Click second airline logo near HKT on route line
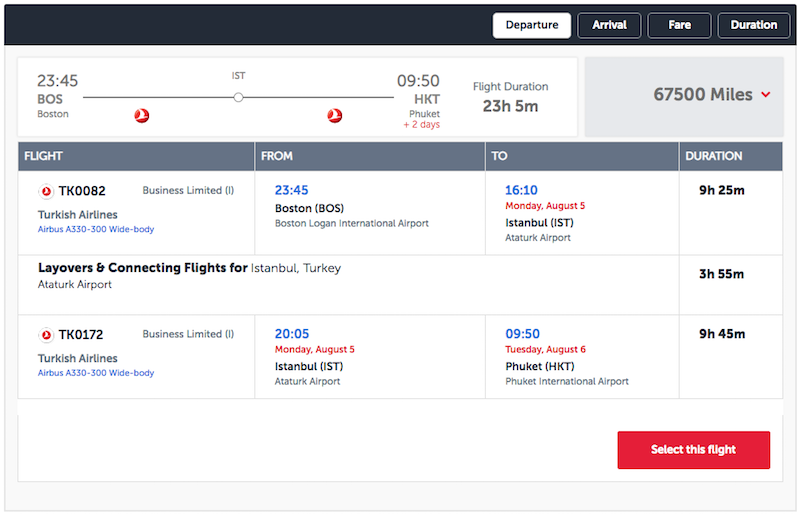Image resolution: width=800 pixels, height=514 pixels. click(x=335, y=116)
